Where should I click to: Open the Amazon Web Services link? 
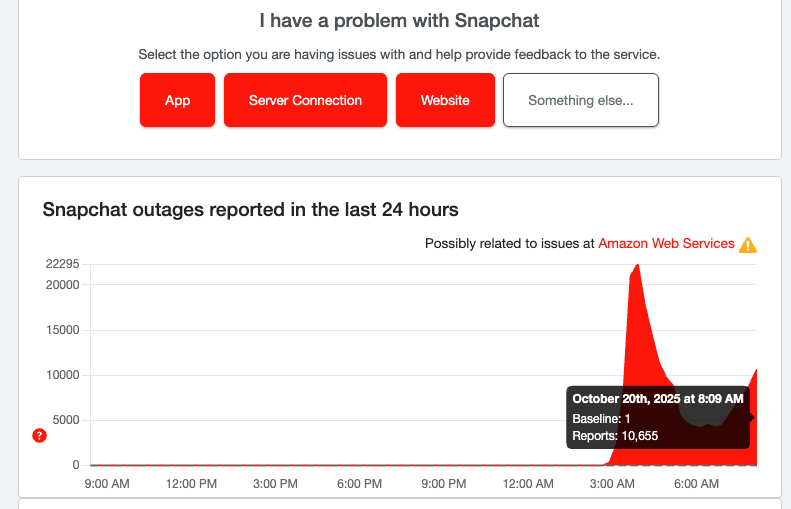click(x=666, y=244)
